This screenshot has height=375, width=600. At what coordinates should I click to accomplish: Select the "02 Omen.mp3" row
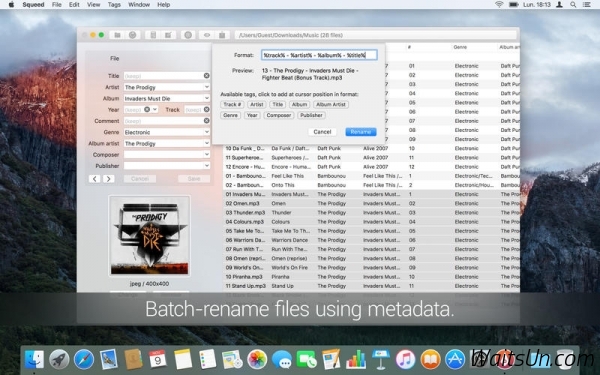(x=371, y=203)
